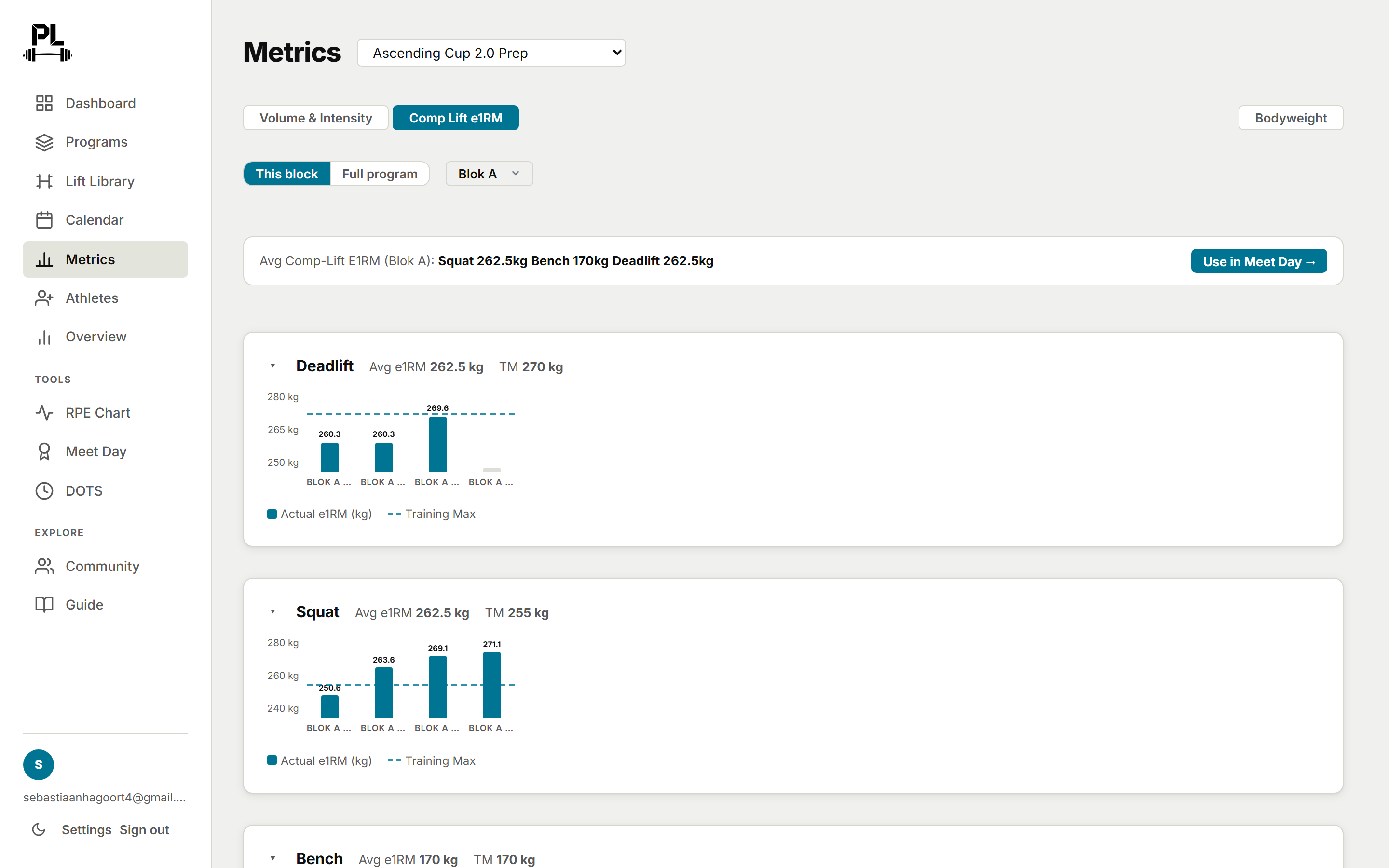Image resolution: width=1389 pixels, height=868 pixels.
Task: Toggle Training Max legend in Squat chart
Action: [432, 760]
